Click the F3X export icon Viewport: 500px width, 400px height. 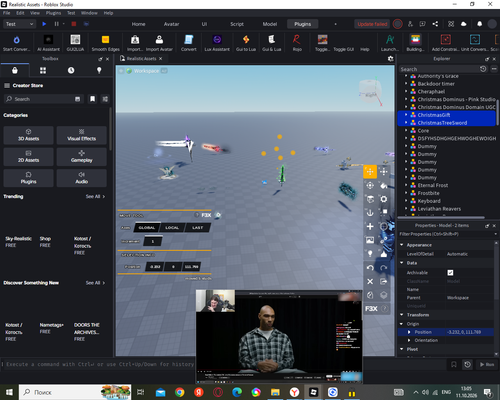(384, 281)
